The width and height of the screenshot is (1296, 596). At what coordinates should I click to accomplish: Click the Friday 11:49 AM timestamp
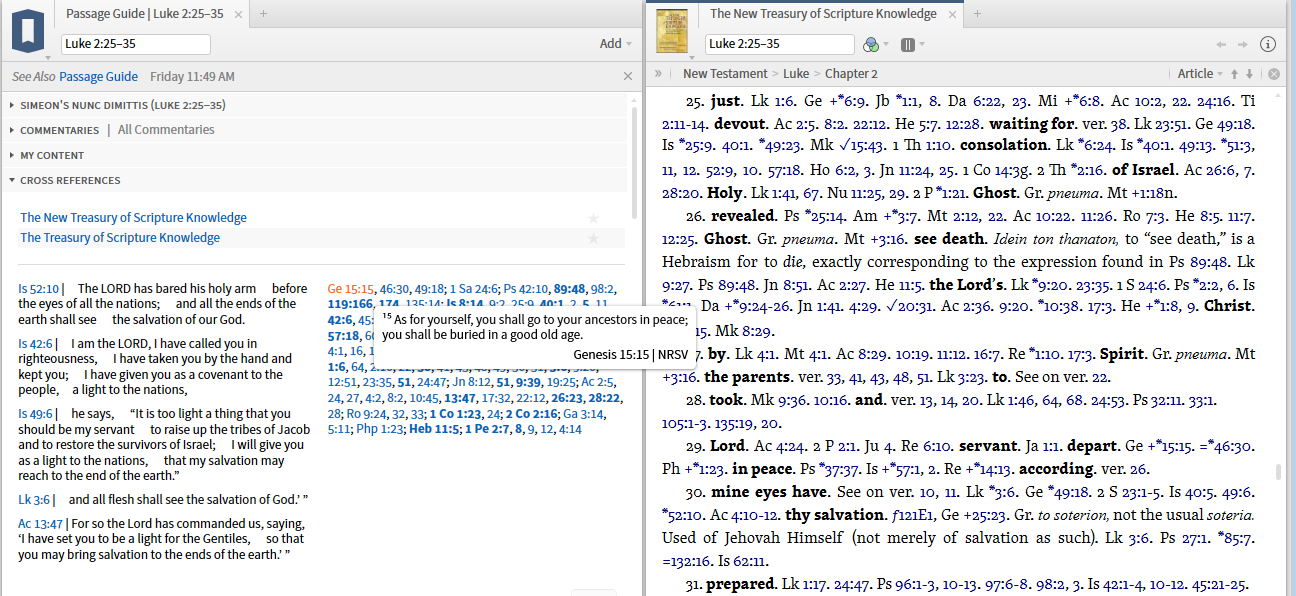point(192,77)
